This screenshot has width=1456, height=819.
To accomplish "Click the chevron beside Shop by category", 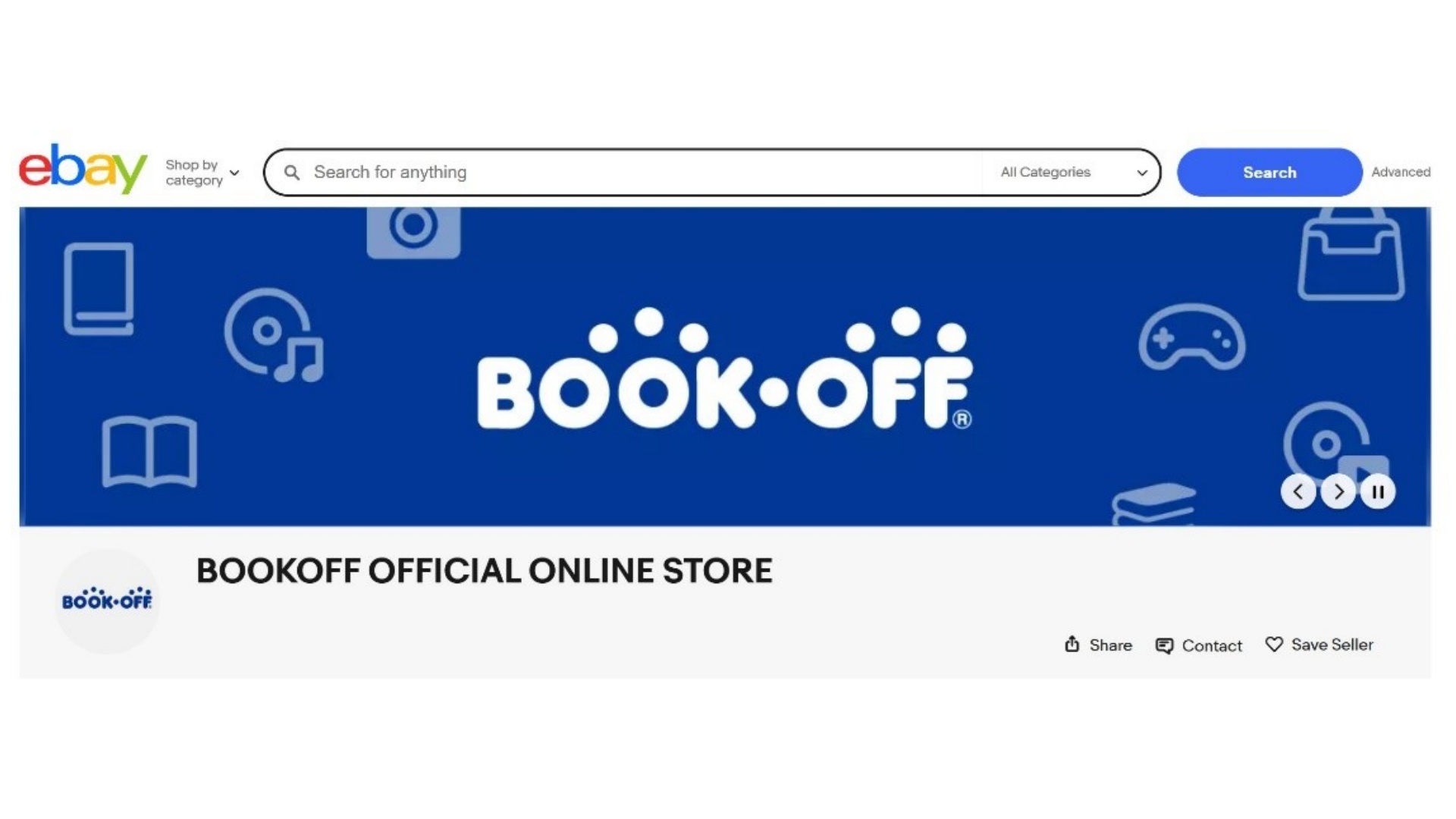I will tap(234, 173).
